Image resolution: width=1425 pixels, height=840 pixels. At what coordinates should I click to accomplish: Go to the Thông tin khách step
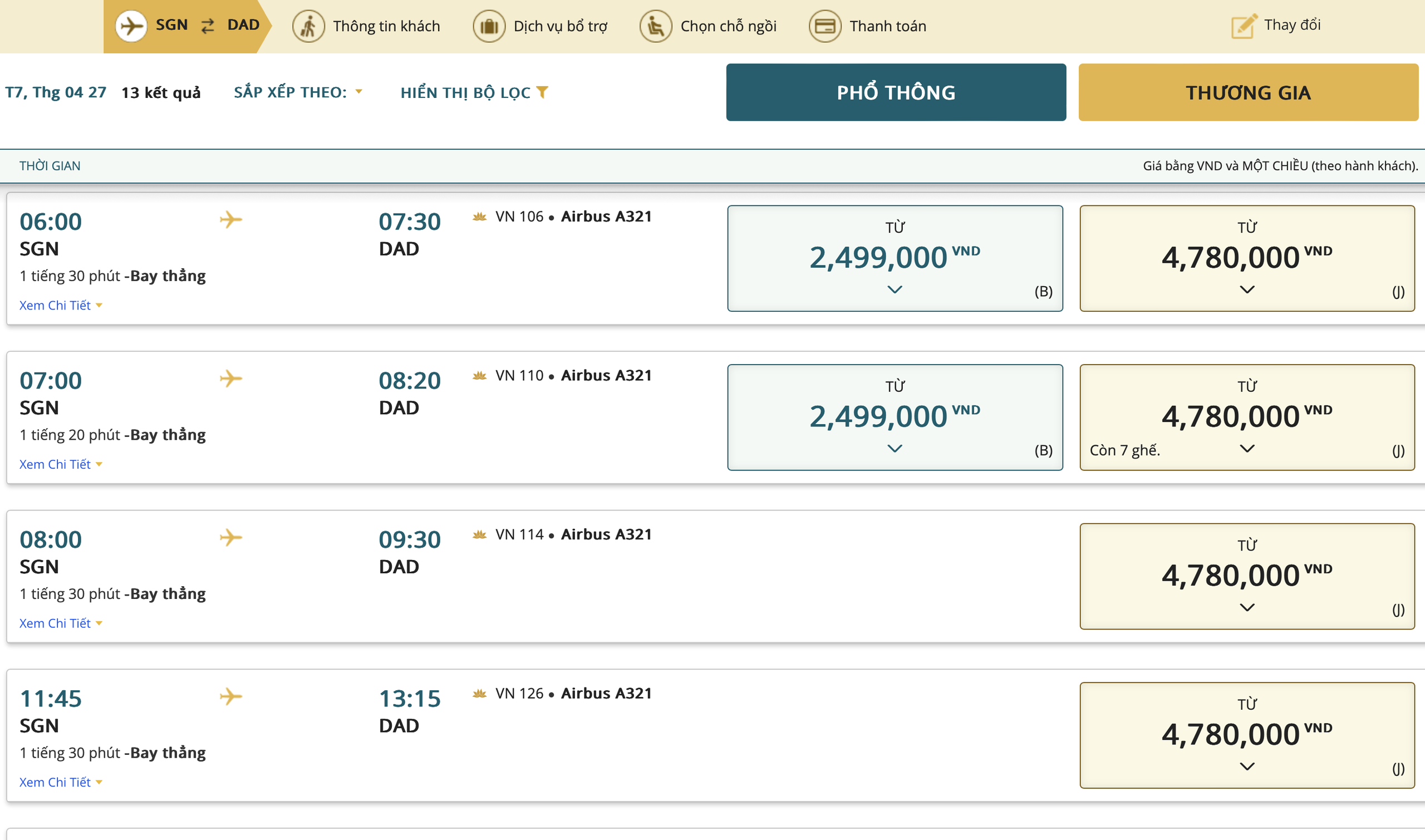tap(366, 26)
